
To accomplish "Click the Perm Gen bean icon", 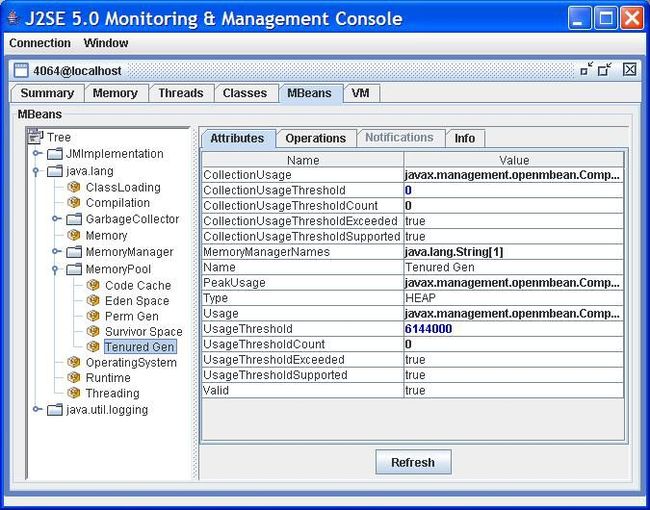I will pos(93,316).
